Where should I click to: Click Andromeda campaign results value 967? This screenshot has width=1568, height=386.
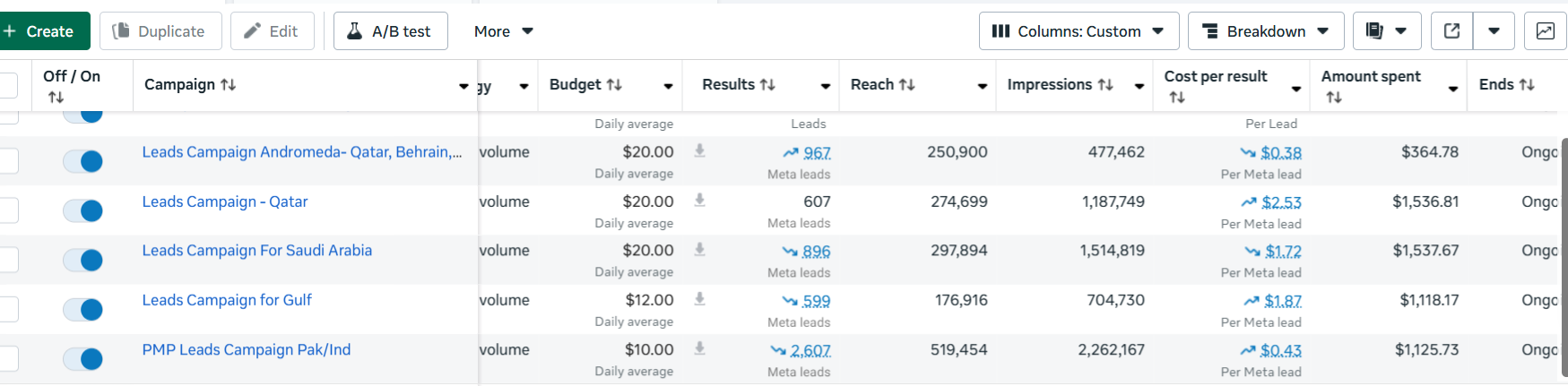coord(817,153)
